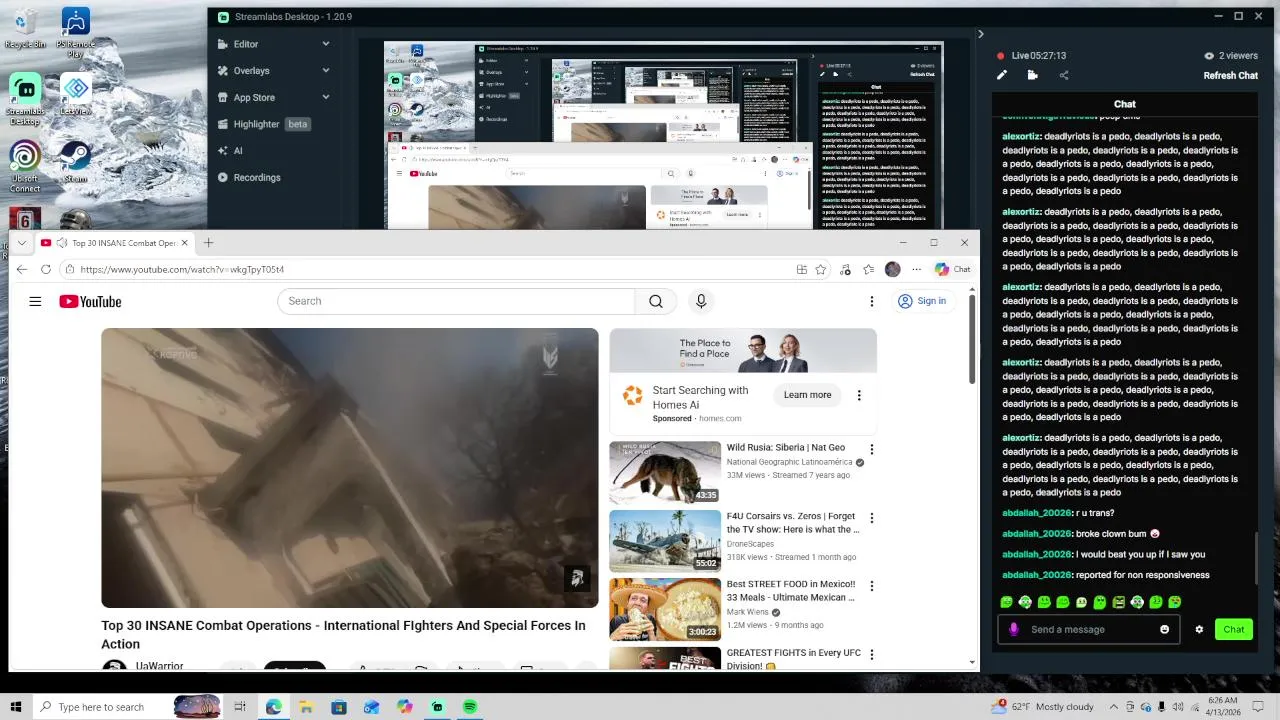1280x720 pixels.
Task: Open F4U Corsairs vs. Zeros video thumbnail
Action: click(665, 541)
